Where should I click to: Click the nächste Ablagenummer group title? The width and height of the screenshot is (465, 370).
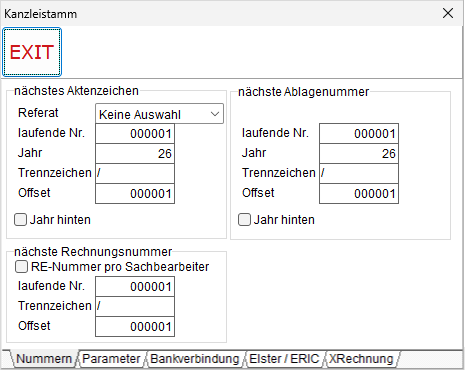[x=303, y=92]
